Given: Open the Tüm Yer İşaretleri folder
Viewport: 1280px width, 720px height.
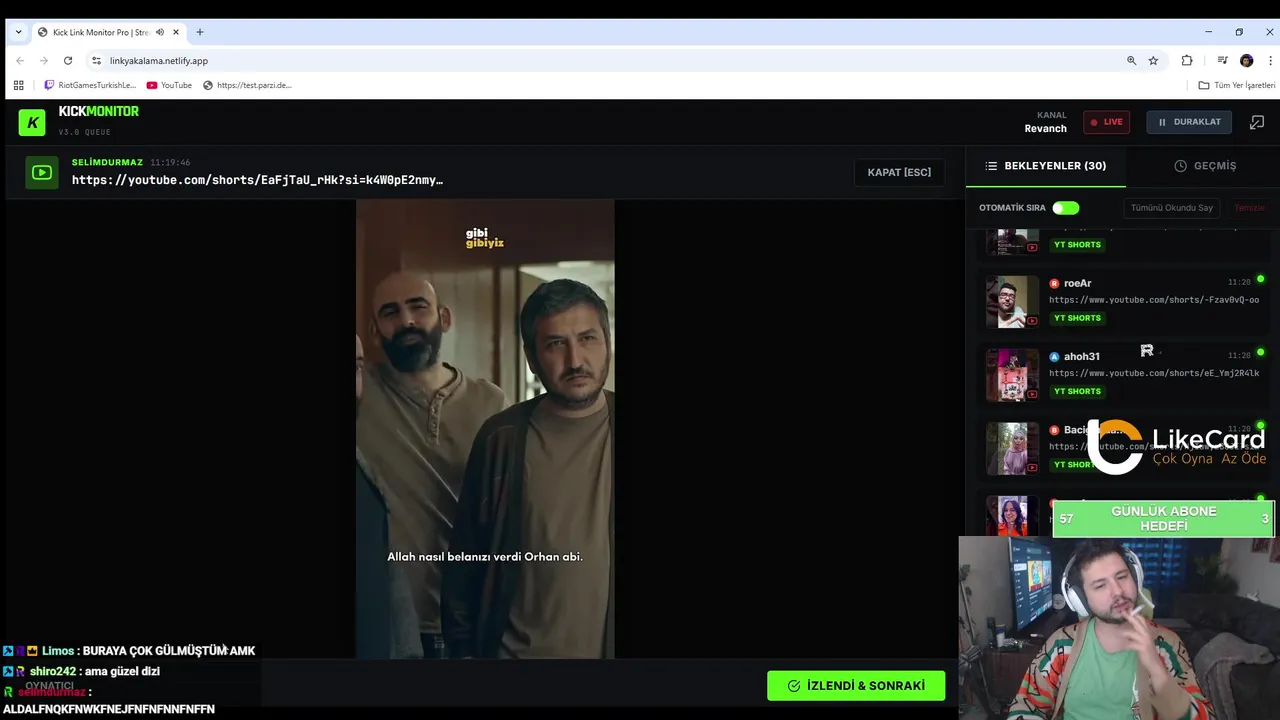Looking at the screenshot, I should point(1237,85).
